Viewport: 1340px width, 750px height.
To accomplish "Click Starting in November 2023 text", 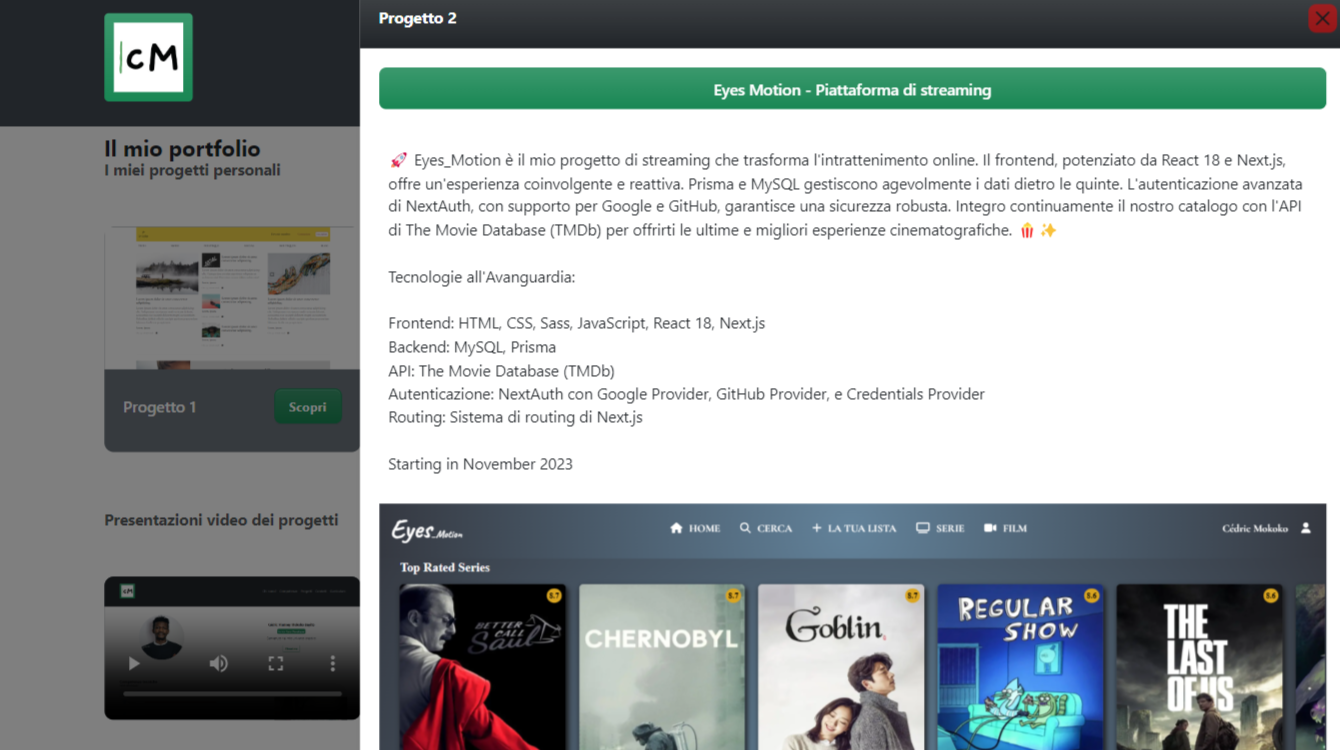I will click(x=480, y=464).
